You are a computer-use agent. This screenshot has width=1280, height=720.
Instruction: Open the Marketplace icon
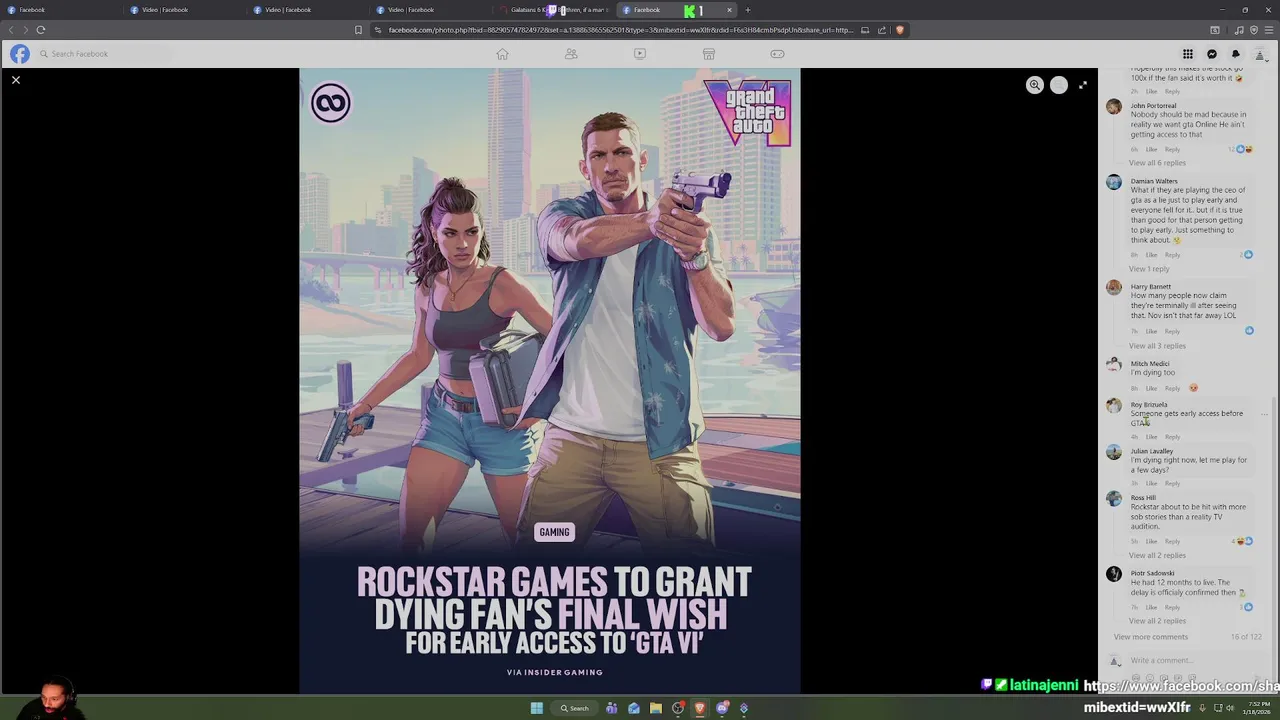[x=709, y=54]
